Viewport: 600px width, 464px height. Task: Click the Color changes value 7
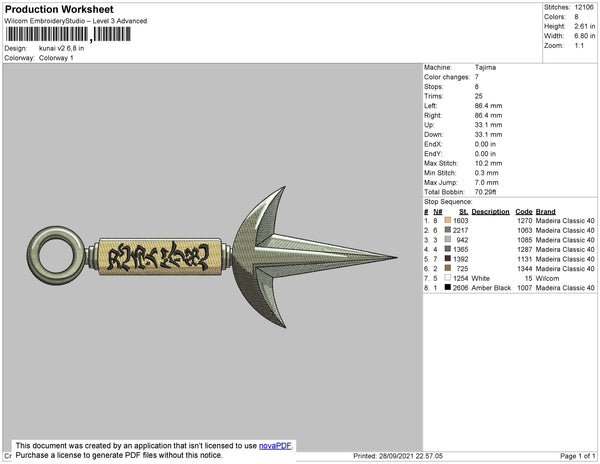(477, 77)
